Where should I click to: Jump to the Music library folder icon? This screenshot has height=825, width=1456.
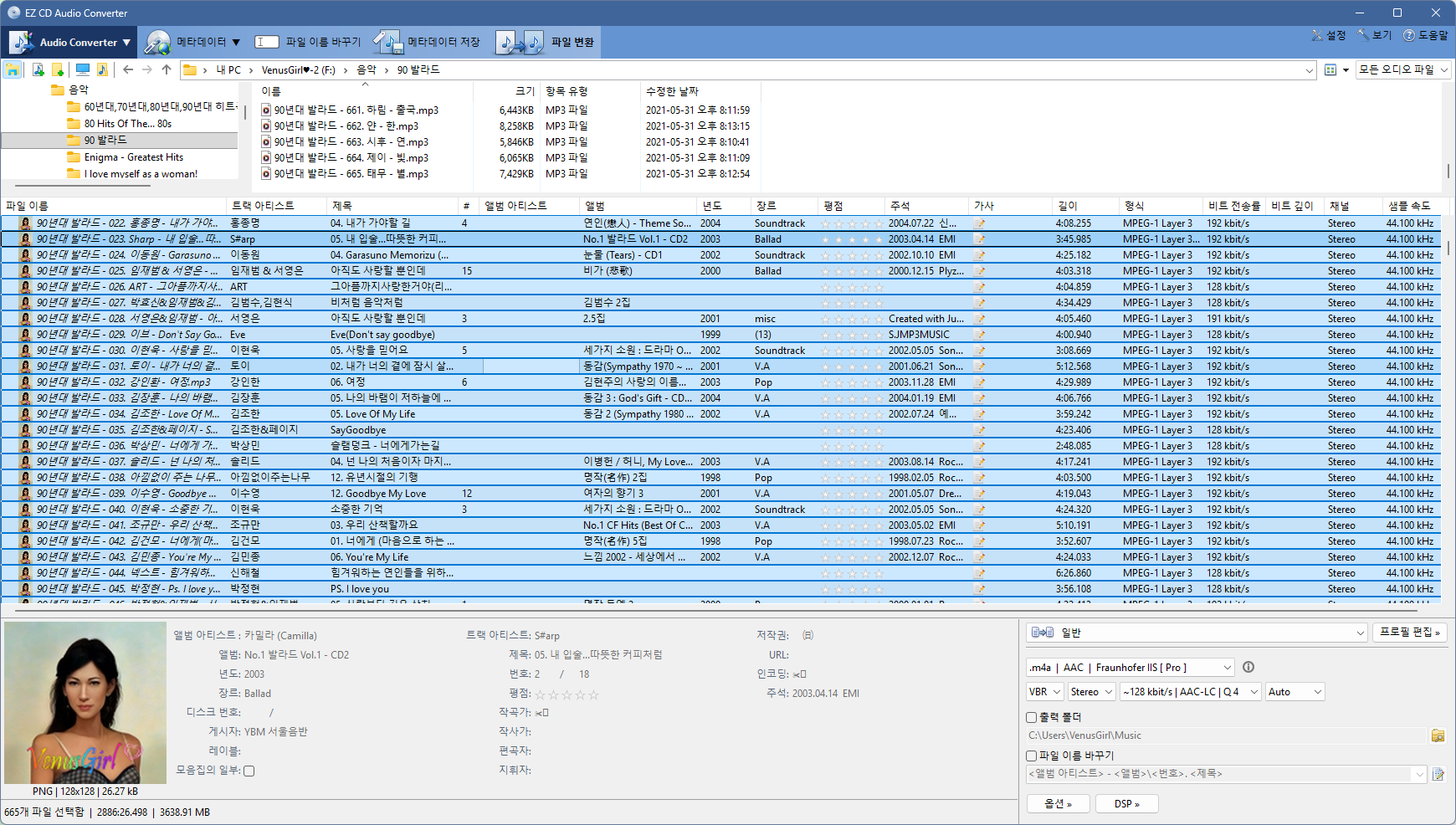point(102,69)
